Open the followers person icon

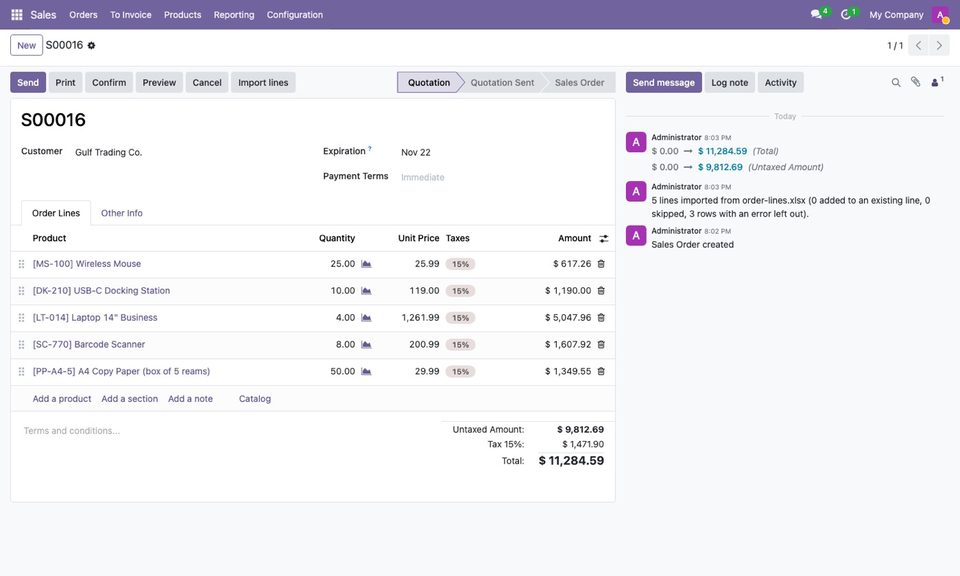[937, 82]
